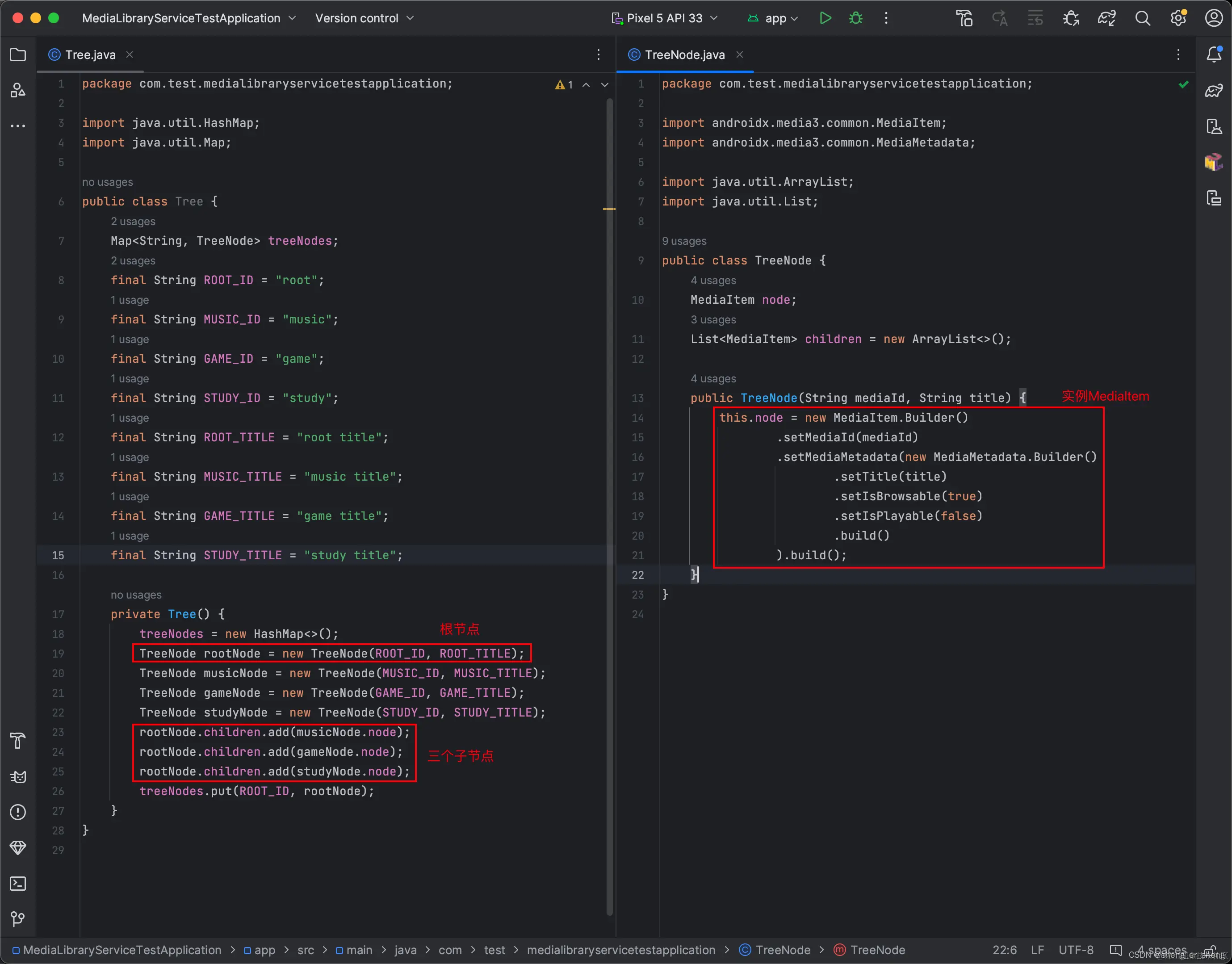Open IDE settings gear icon
Image resolution: width=1232 pixels, height=964 pixels.
tap(1178, 18)
